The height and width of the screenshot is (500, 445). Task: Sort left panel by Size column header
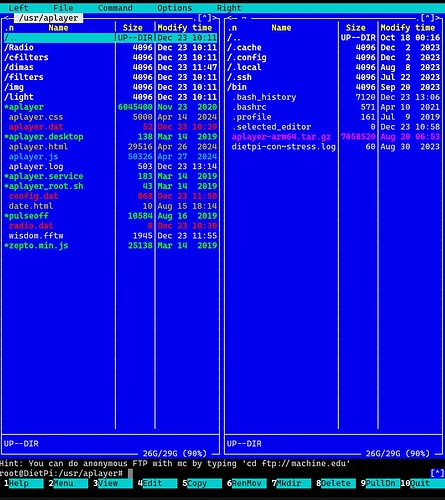pos(133,28)
